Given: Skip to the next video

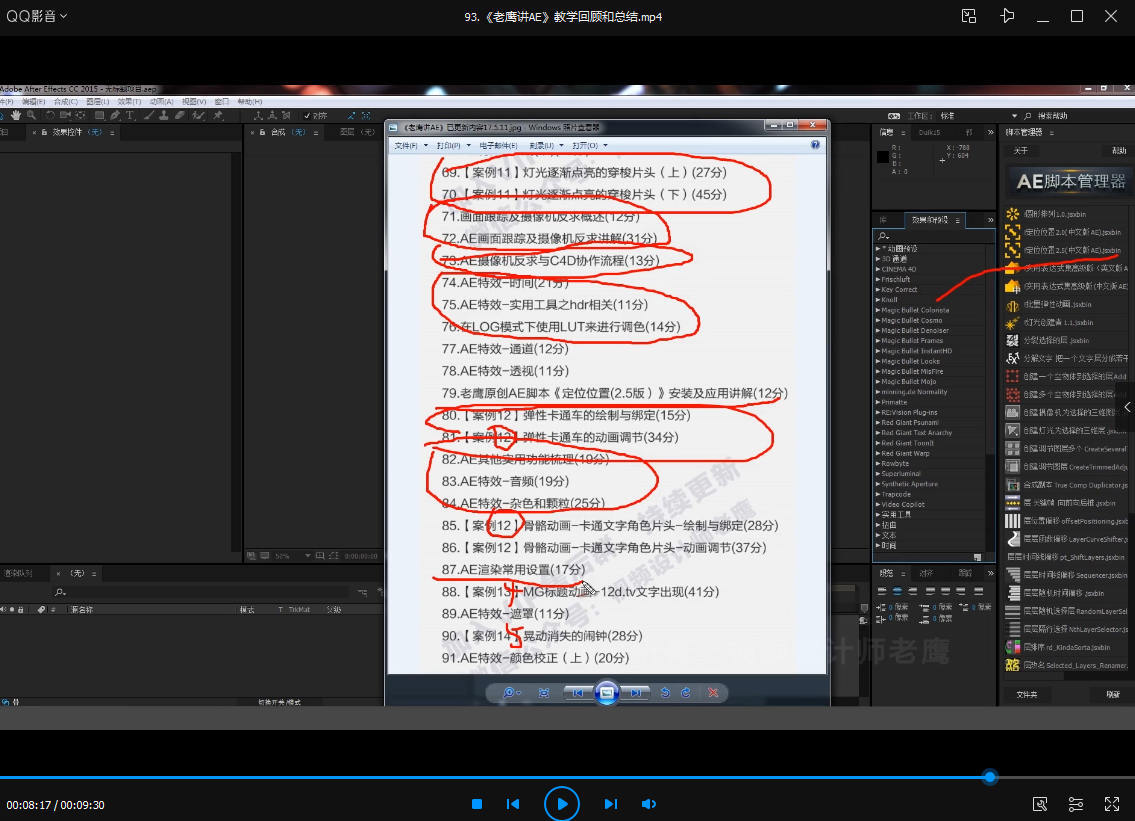Looking at the screenshot, I should pyautogui.click(x=610, y=804).
